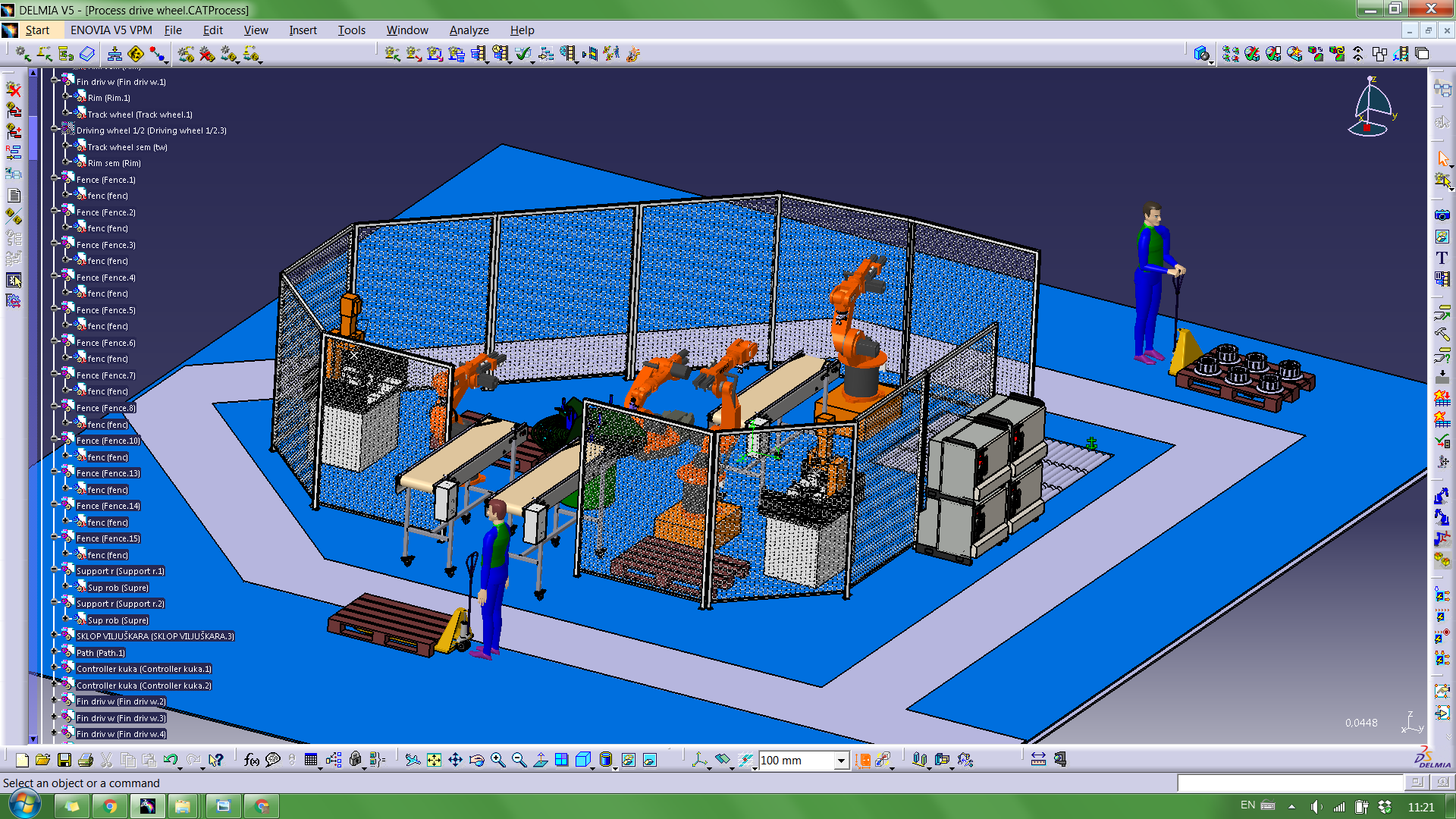Viewport: 1456px width, 819px height.
Task: Select the Pan view tool
Action: [x=455, y=760]
